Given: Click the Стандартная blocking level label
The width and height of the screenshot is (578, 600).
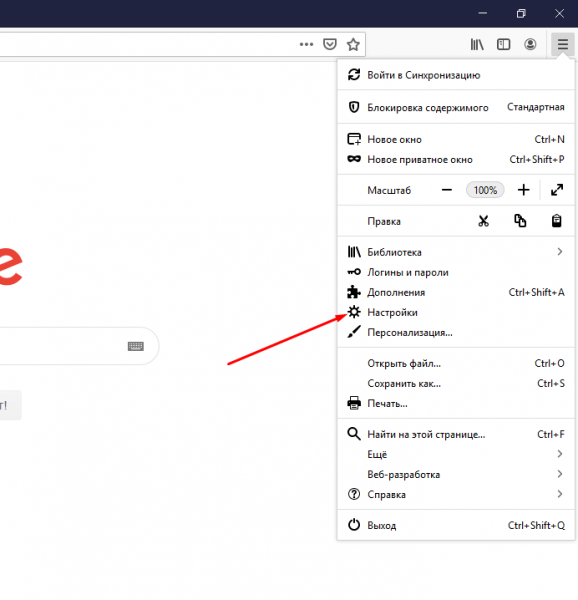Looking at the screenshot, I should tap(536, 107).
